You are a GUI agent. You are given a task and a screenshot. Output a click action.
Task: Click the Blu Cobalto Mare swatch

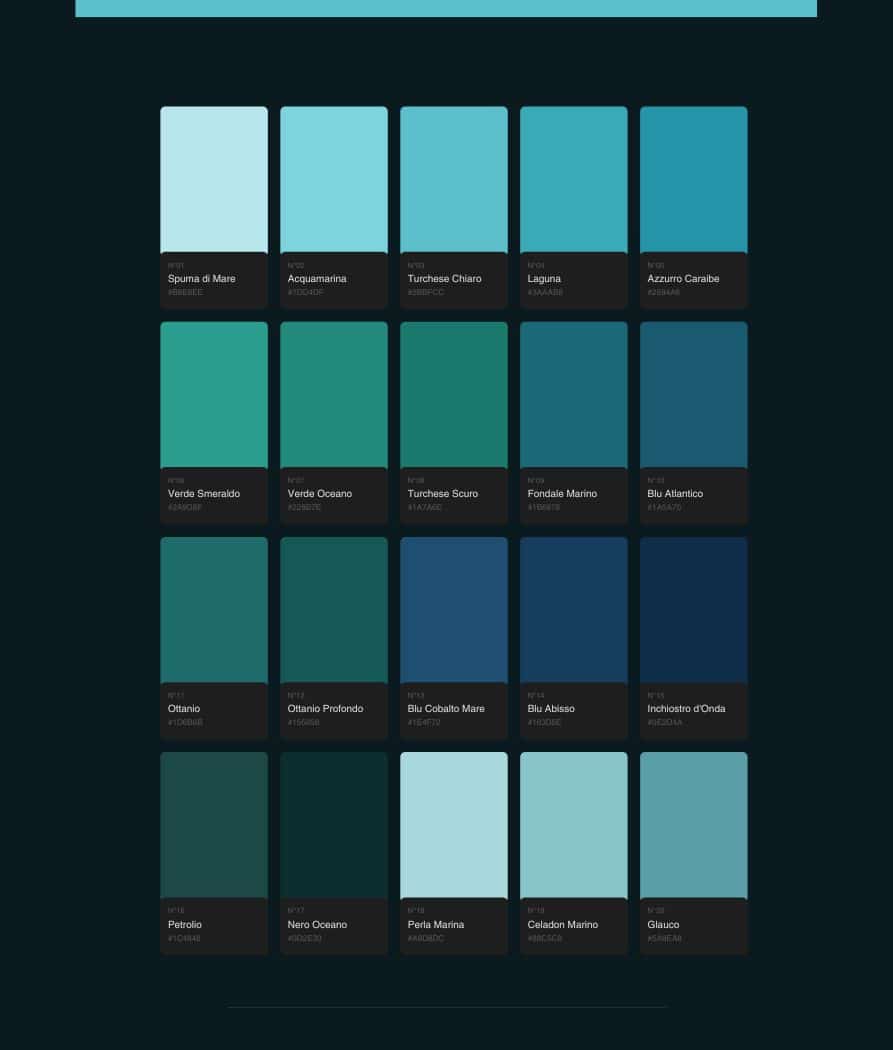pyautogui.click(x=454, y=610)
